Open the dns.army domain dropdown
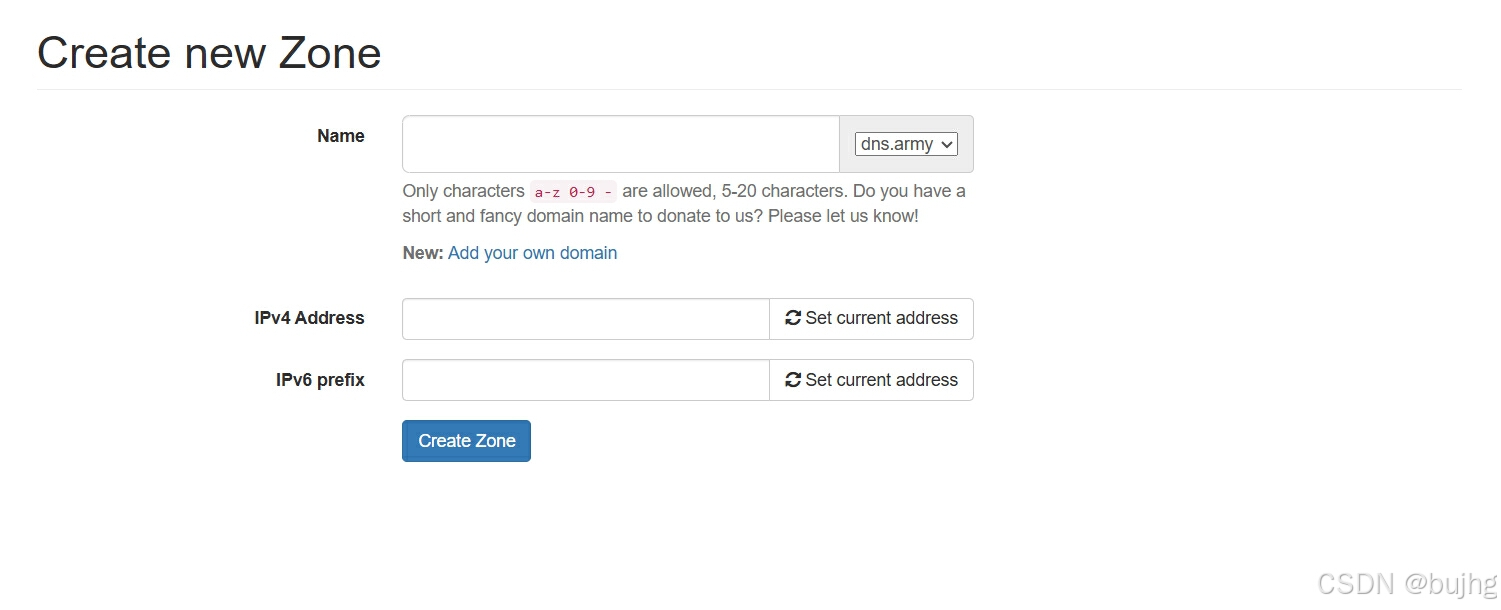This screenshot has width=1501, height=610. 906,144
